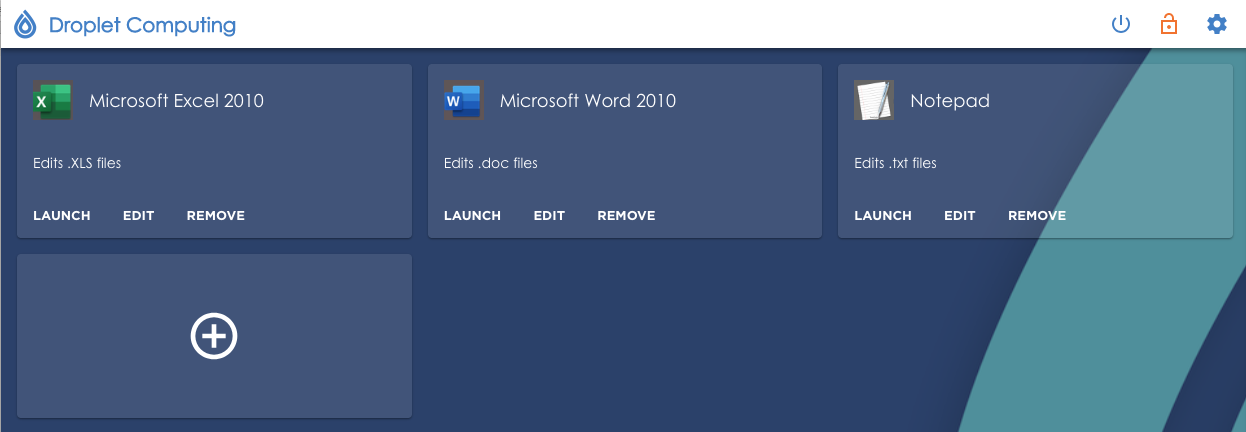Click the Droplet Computing water drop logo
The height and width of the screenshot is (432, 1246).
pos(25,25)
